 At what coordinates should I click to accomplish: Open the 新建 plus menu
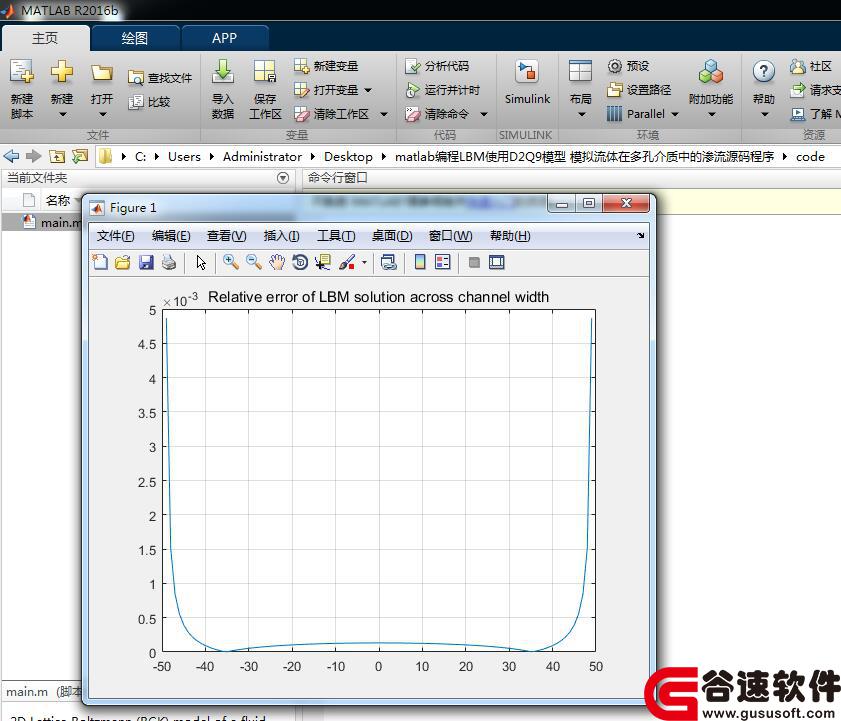(62, 89)
